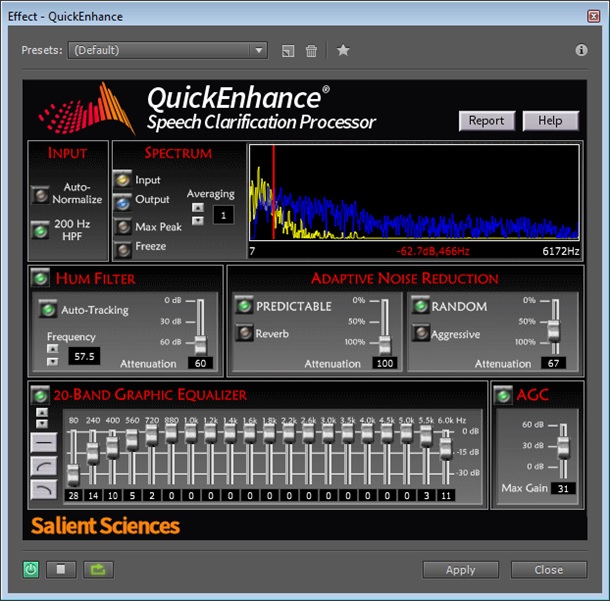Click Close at dialog bottom
This screenshot has height=601, width=610.
coord(549,570)
